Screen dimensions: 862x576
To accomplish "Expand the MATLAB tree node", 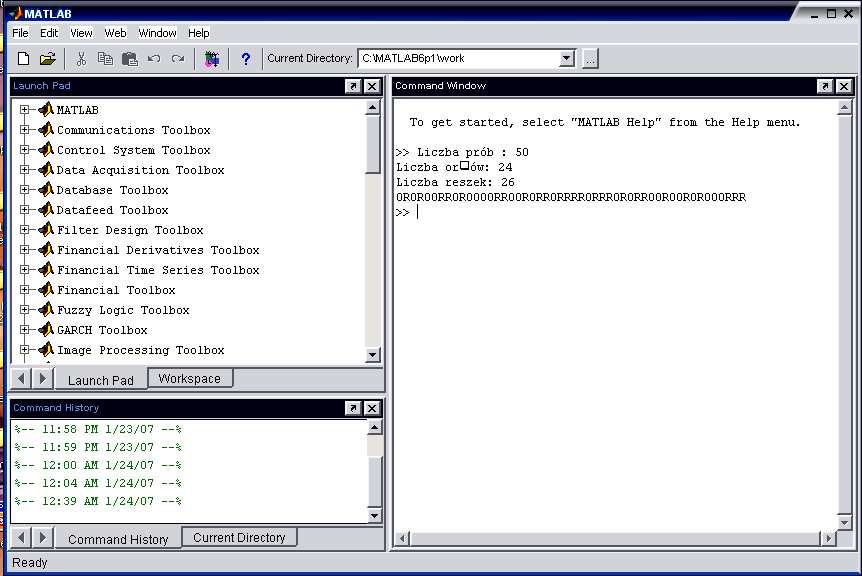I will coord(24,109).
